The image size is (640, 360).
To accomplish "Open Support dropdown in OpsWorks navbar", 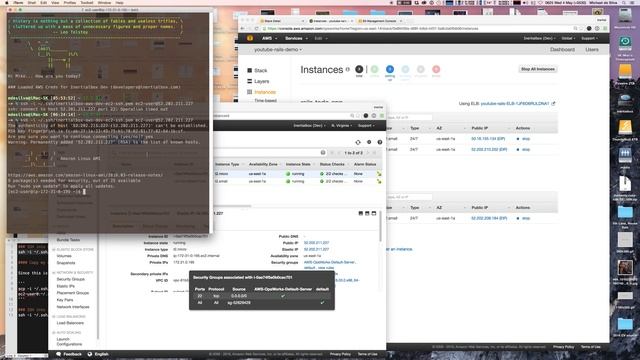I will (589, 38).
